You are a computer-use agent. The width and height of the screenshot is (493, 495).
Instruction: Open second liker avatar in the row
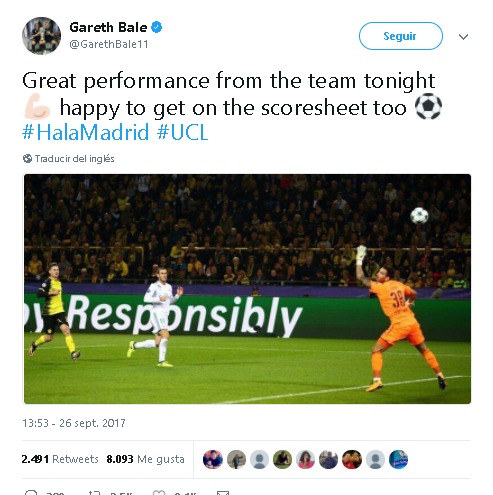click(x=236, y=459)
